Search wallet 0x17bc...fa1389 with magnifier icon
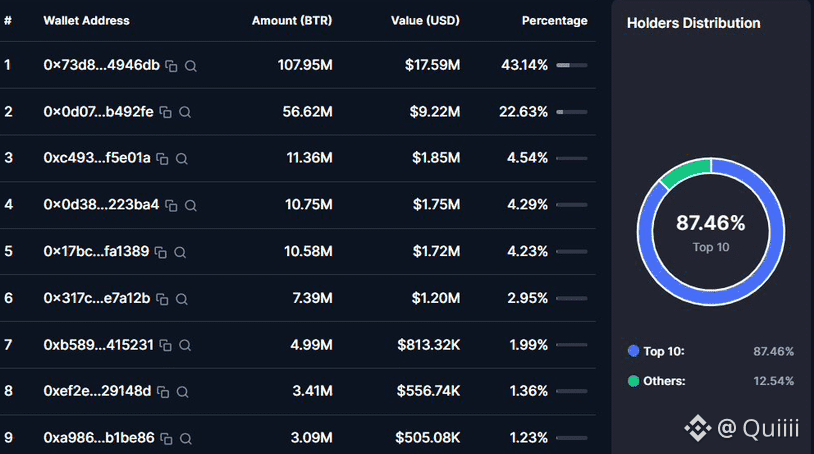The image size is (814, 454). point(180,252)
